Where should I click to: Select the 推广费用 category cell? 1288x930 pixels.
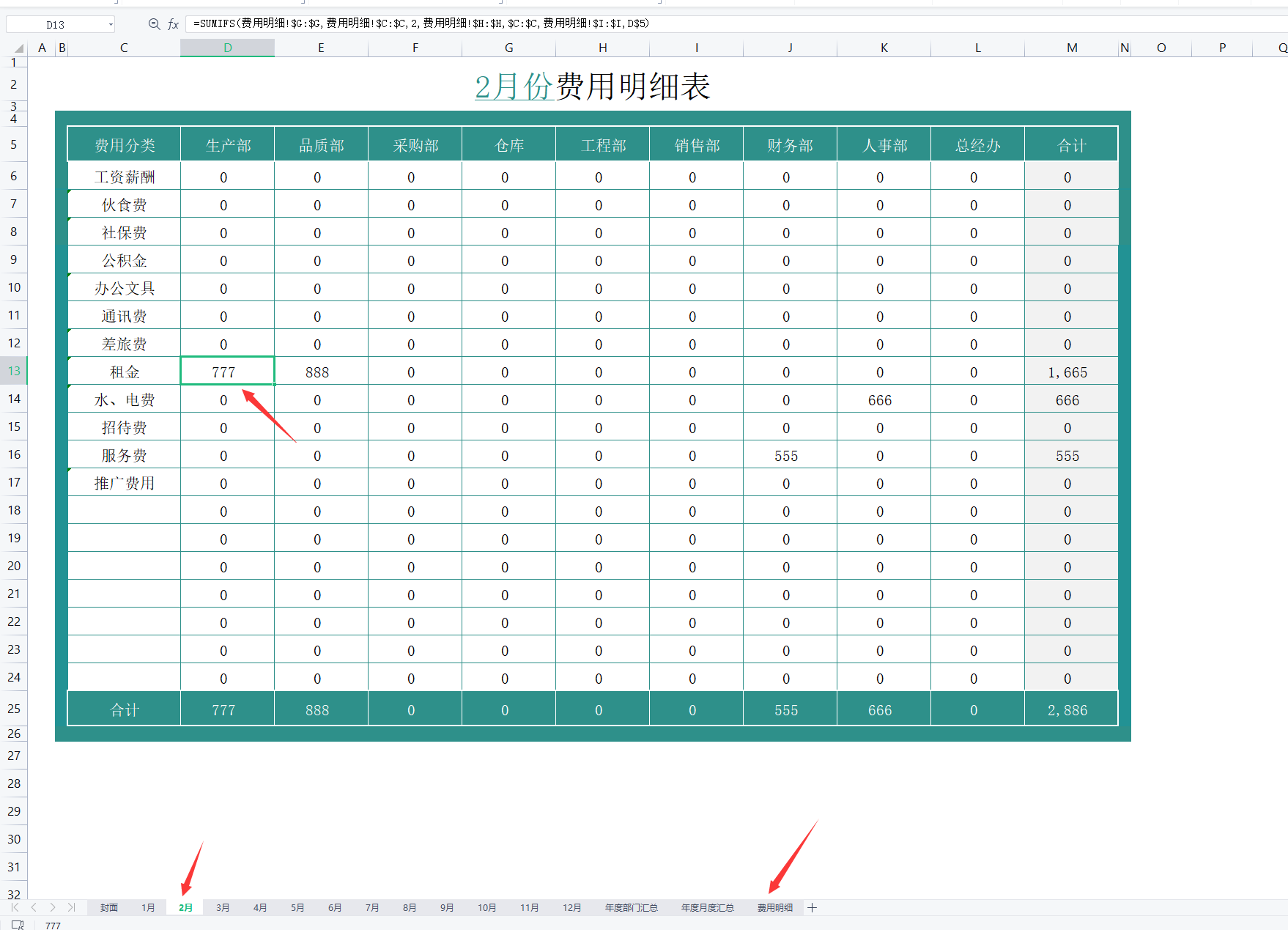point(125,483)
